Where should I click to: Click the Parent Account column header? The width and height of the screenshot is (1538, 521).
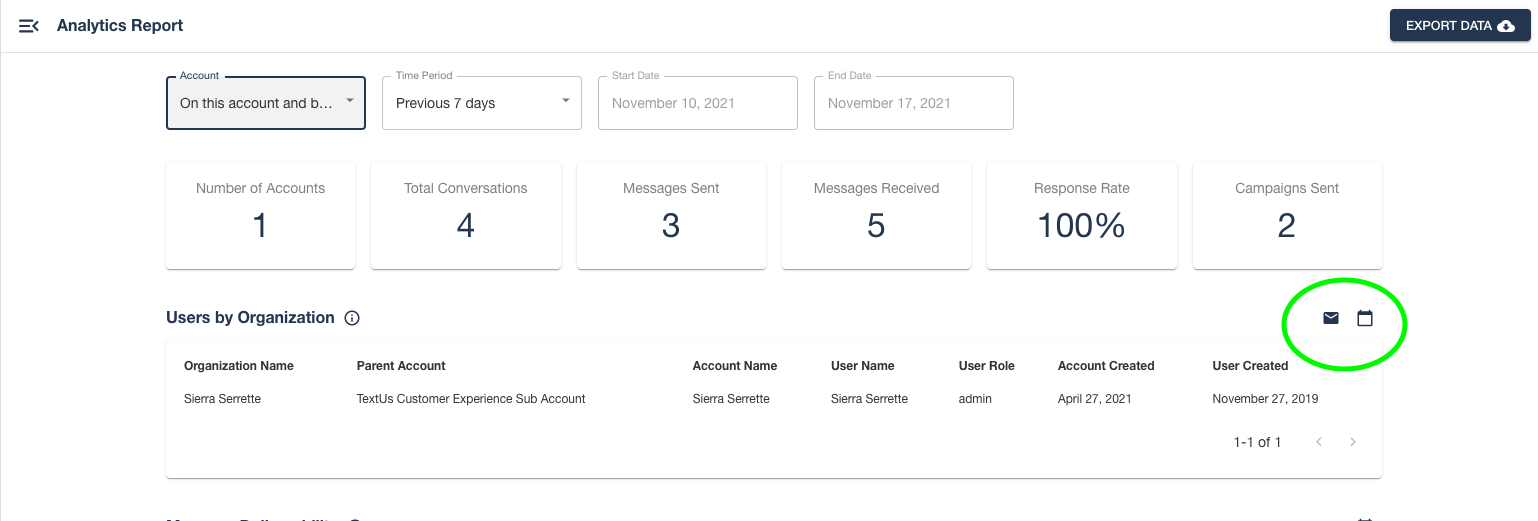tap(401, 366)
